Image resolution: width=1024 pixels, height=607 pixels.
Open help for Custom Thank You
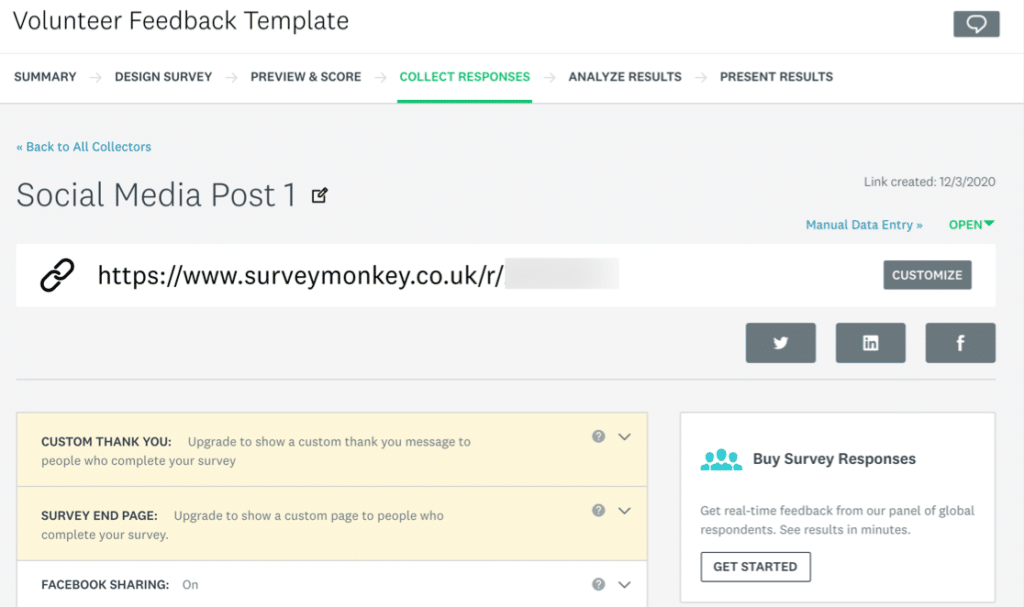(x=598, y=436)
